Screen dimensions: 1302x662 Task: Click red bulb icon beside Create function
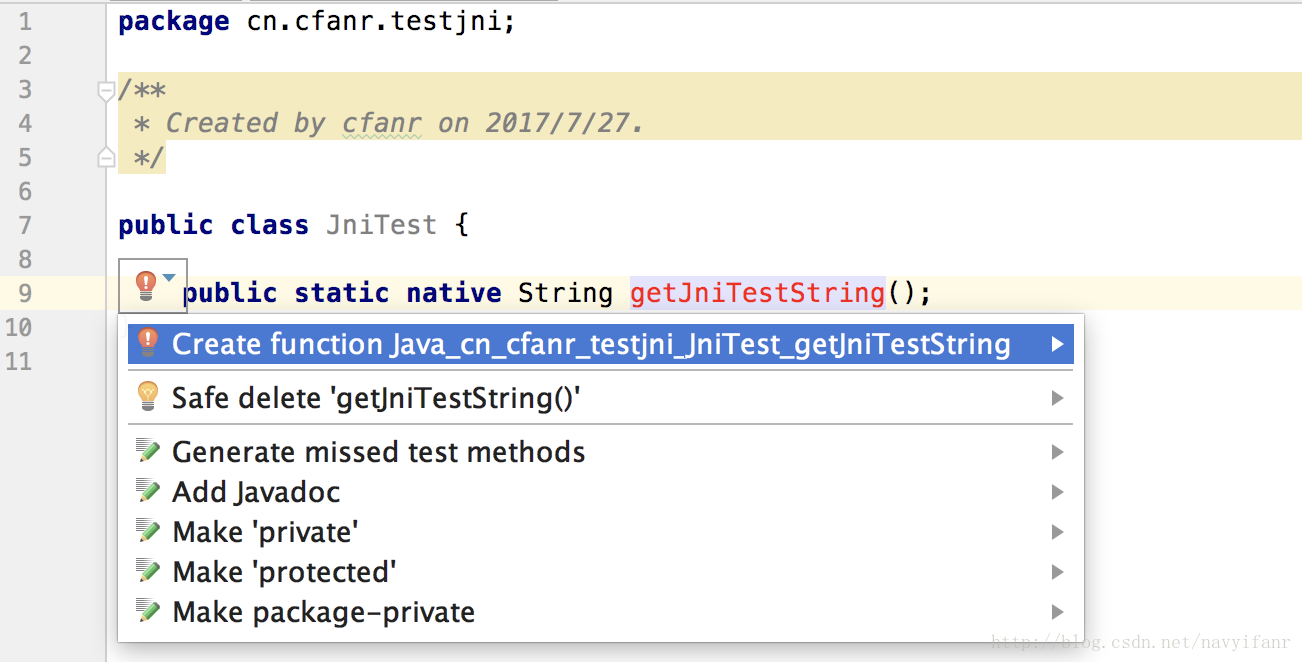(148, 343)
